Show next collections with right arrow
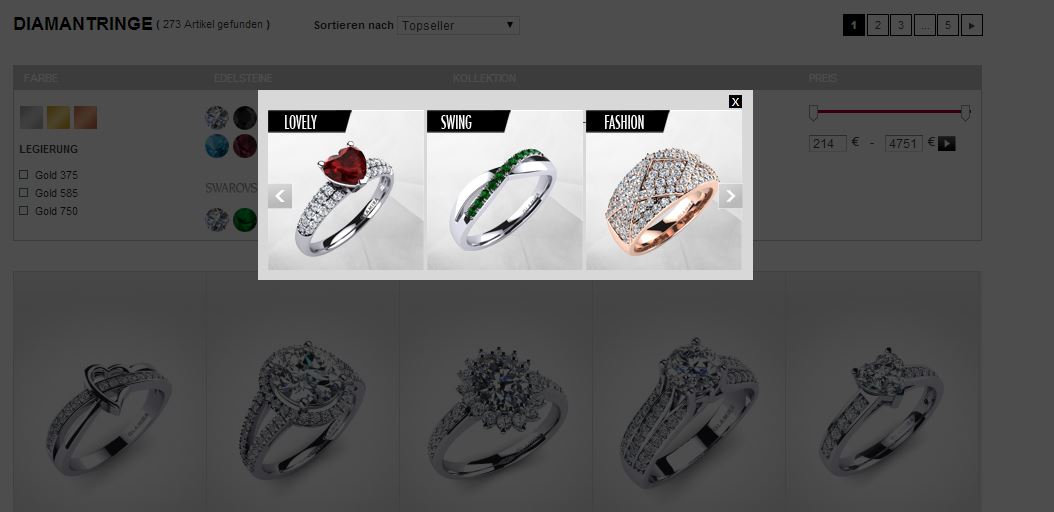 (730, 196)
